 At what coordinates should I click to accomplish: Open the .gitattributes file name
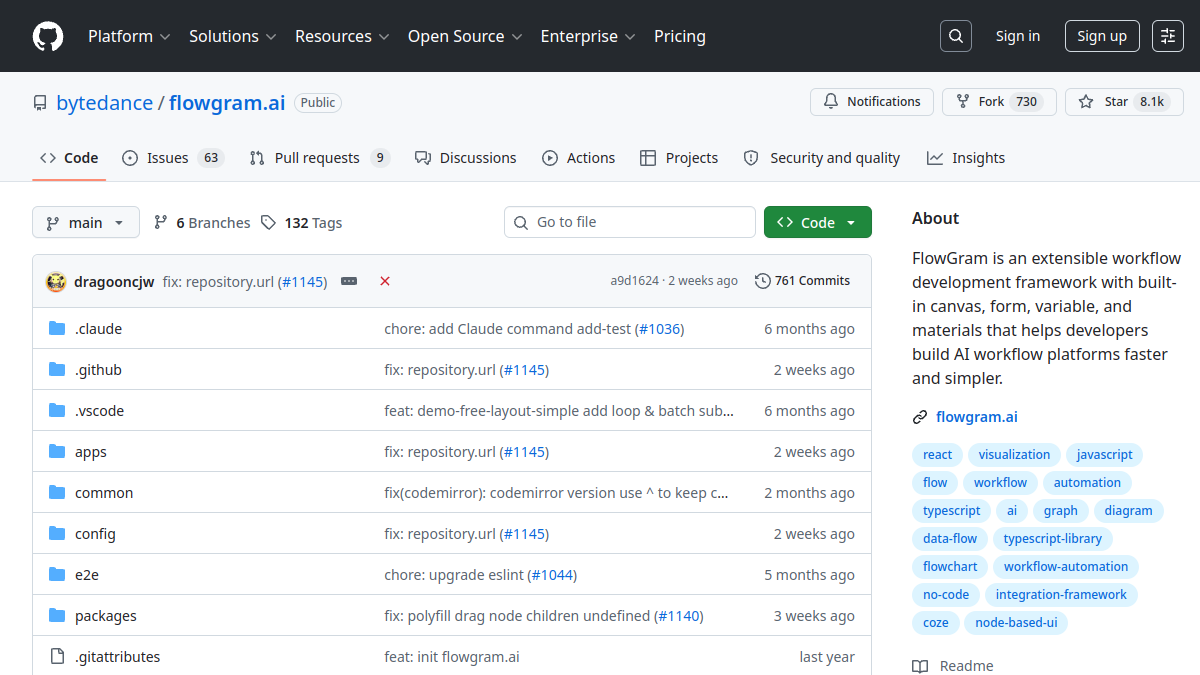pos(118,657)
